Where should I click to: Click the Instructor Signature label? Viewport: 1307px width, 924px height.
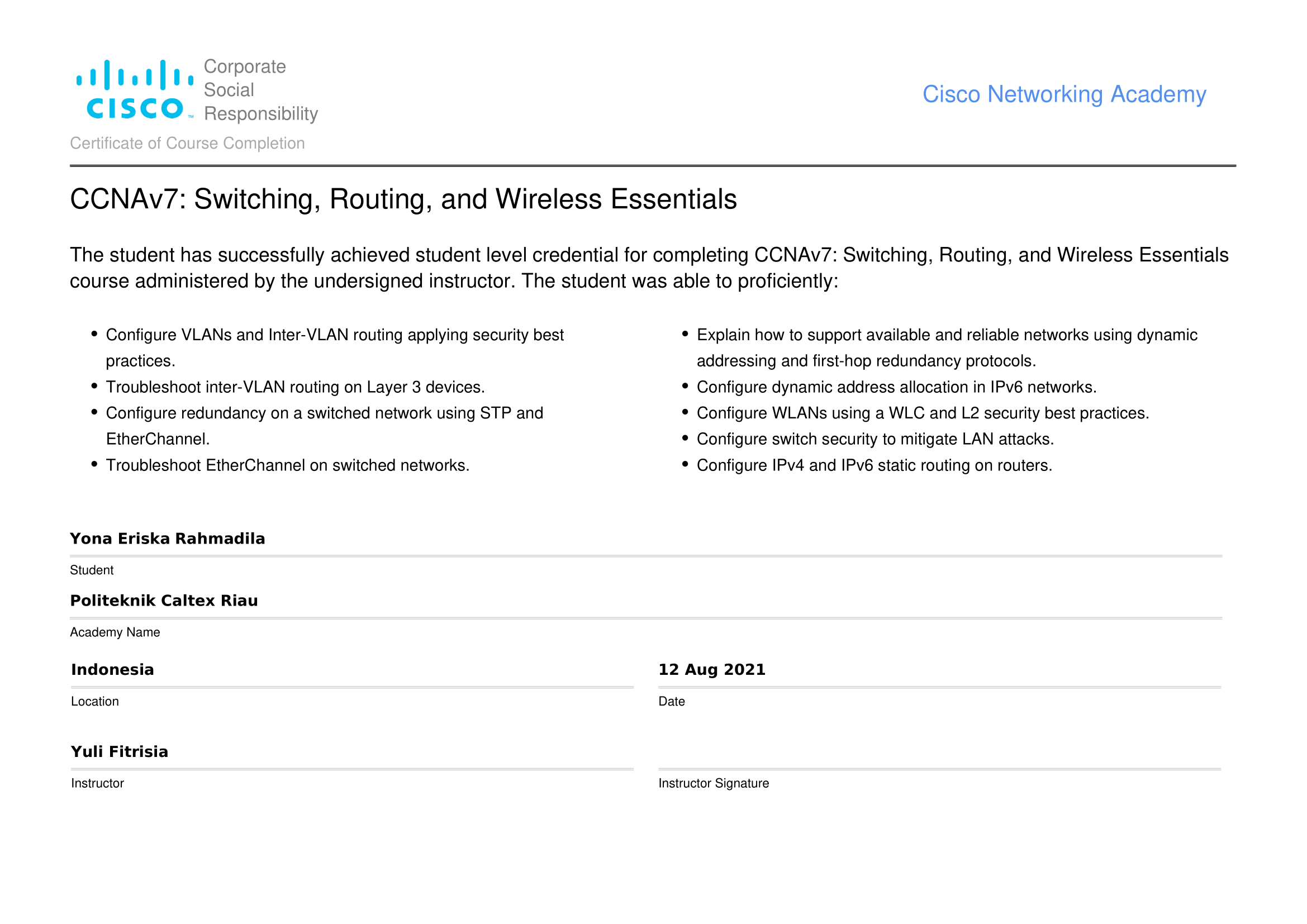point(713,783)
